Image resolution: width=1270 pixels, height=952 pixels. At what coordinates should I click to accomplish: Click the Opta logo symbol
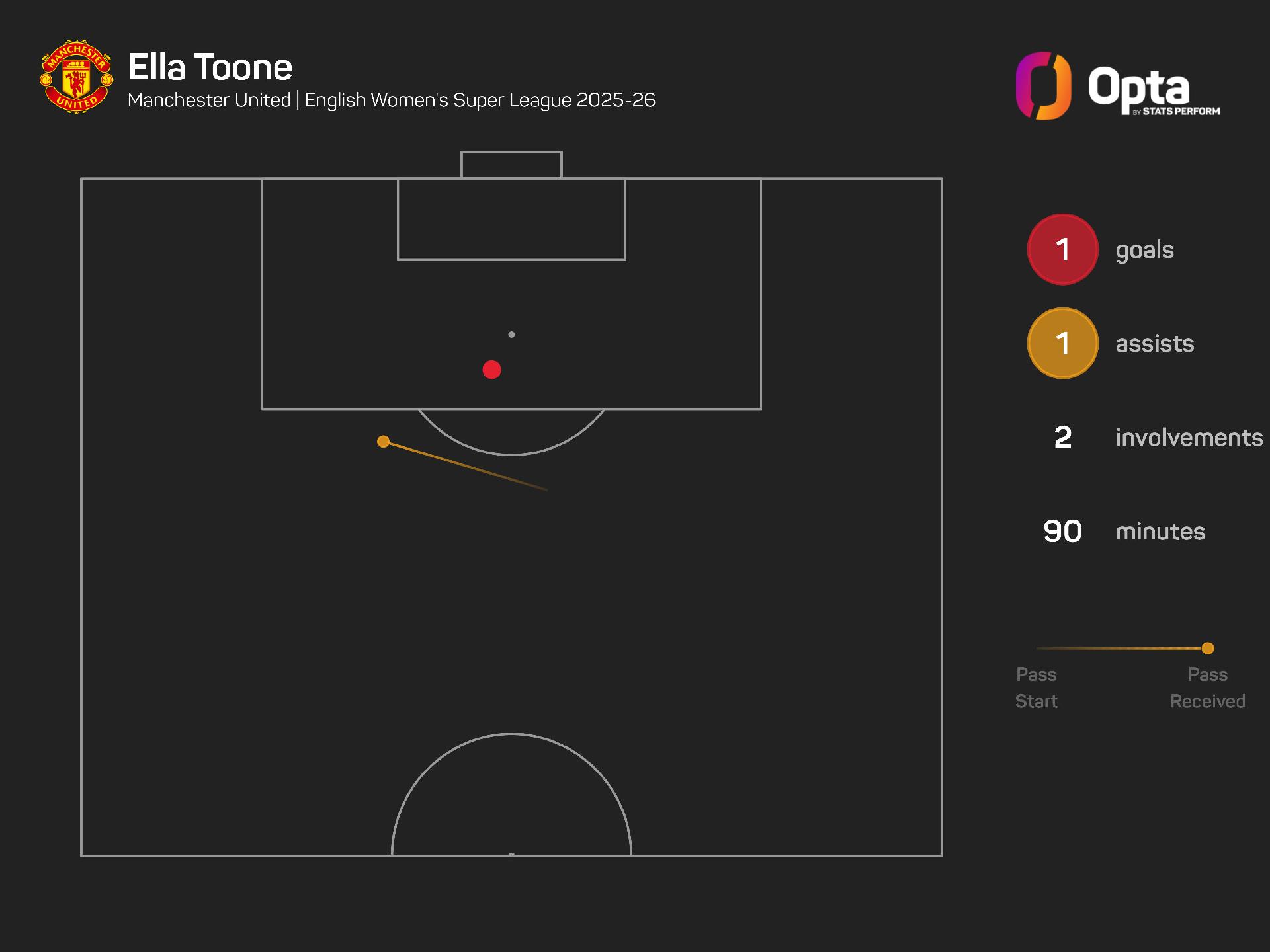tap(1043, 86)
